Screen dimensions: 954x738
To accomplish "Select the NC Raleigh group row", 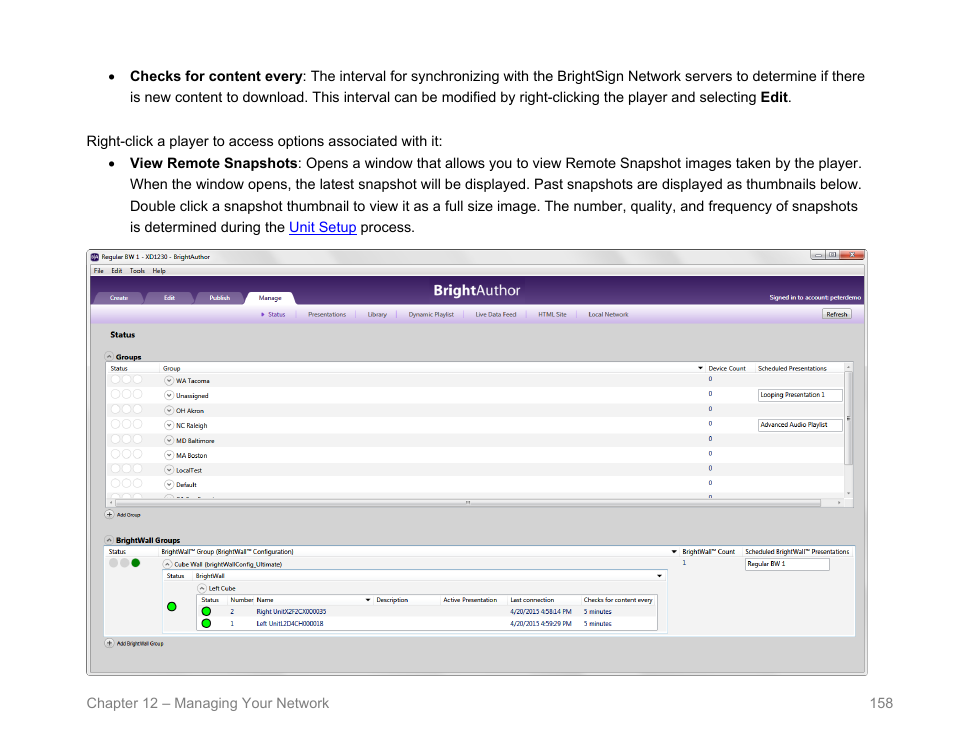I will 475,425.
